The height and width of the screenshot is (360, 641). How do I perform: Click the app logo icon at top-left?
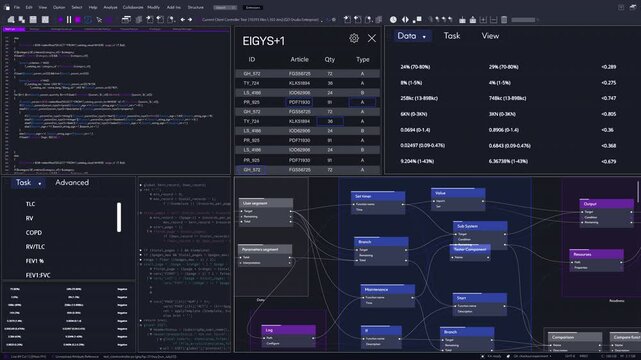click(7, 7)
